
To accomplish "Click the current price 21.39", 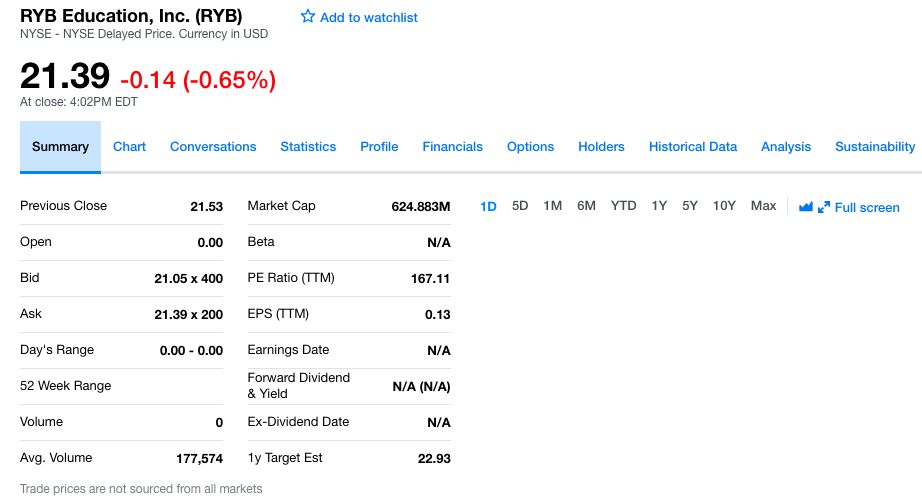I will coord(65,76).
